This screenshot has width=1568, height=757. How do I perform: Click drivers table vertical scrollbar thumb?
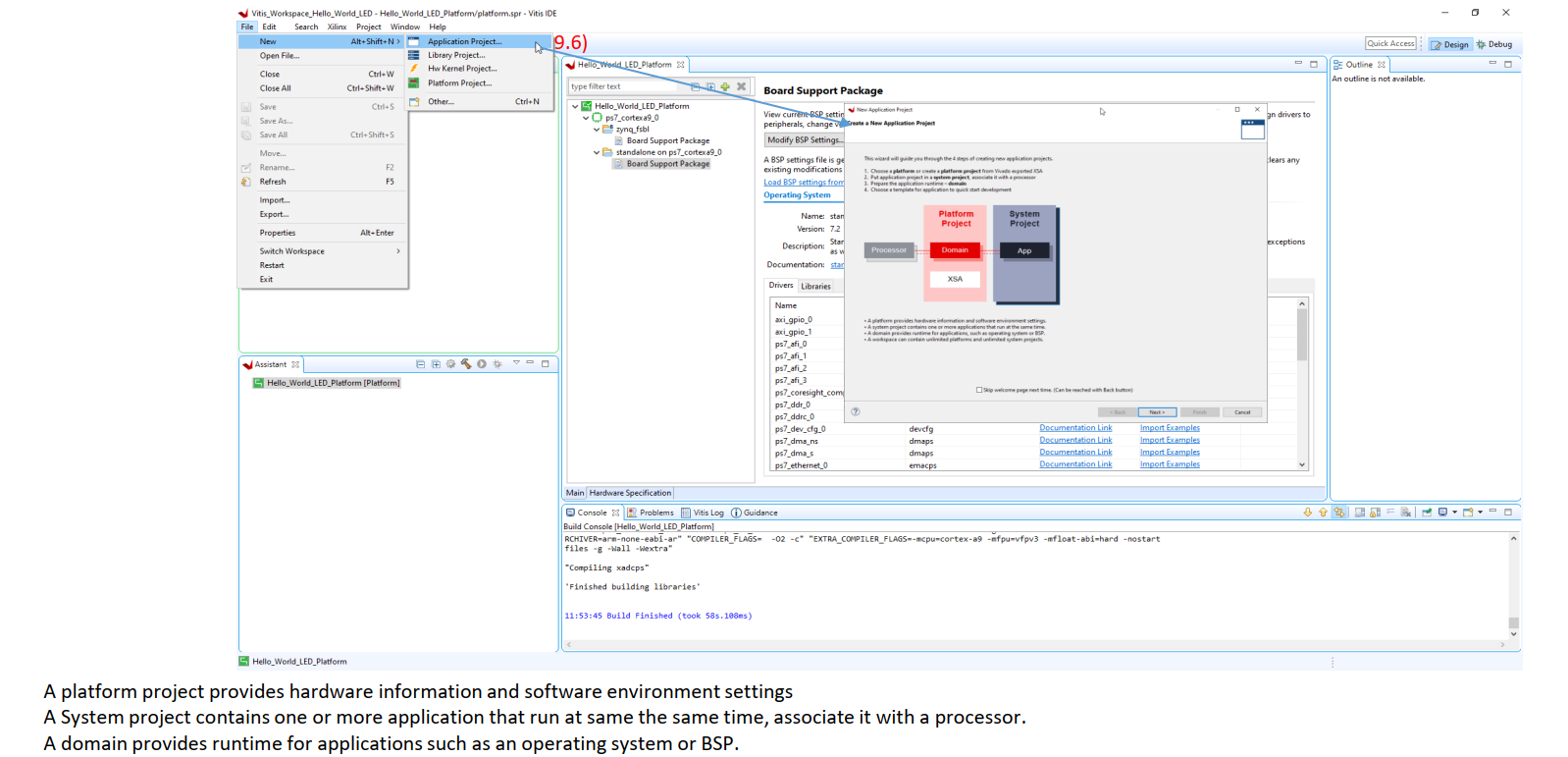click(1302, 336)
